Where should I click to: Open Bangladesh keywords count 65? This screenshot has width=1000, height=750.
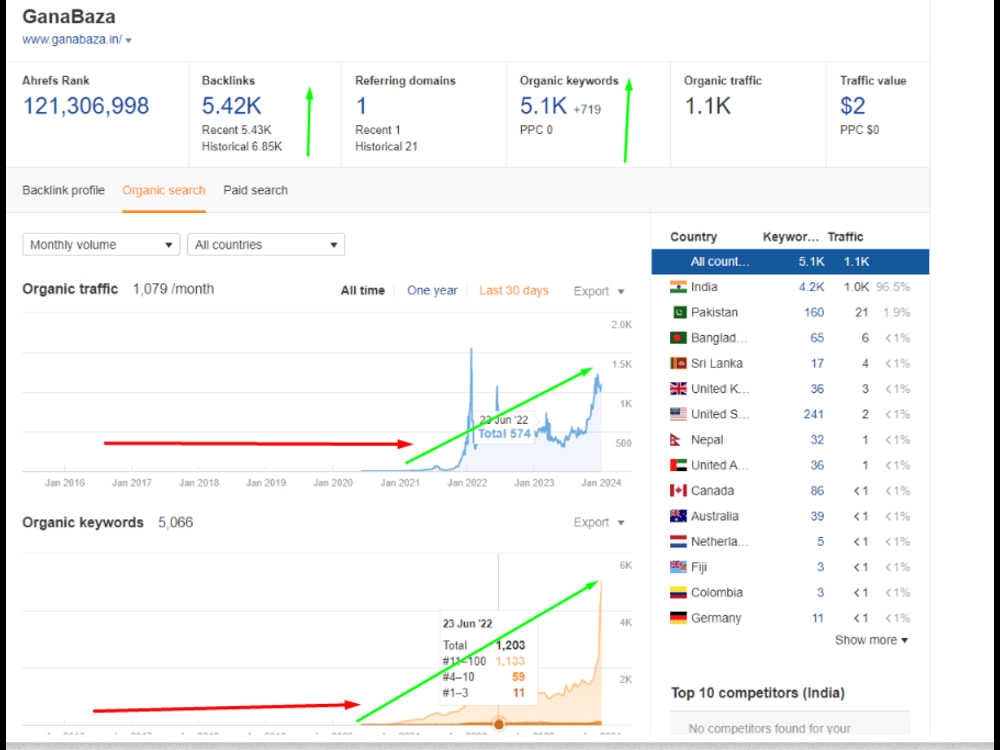coord(817,338)
